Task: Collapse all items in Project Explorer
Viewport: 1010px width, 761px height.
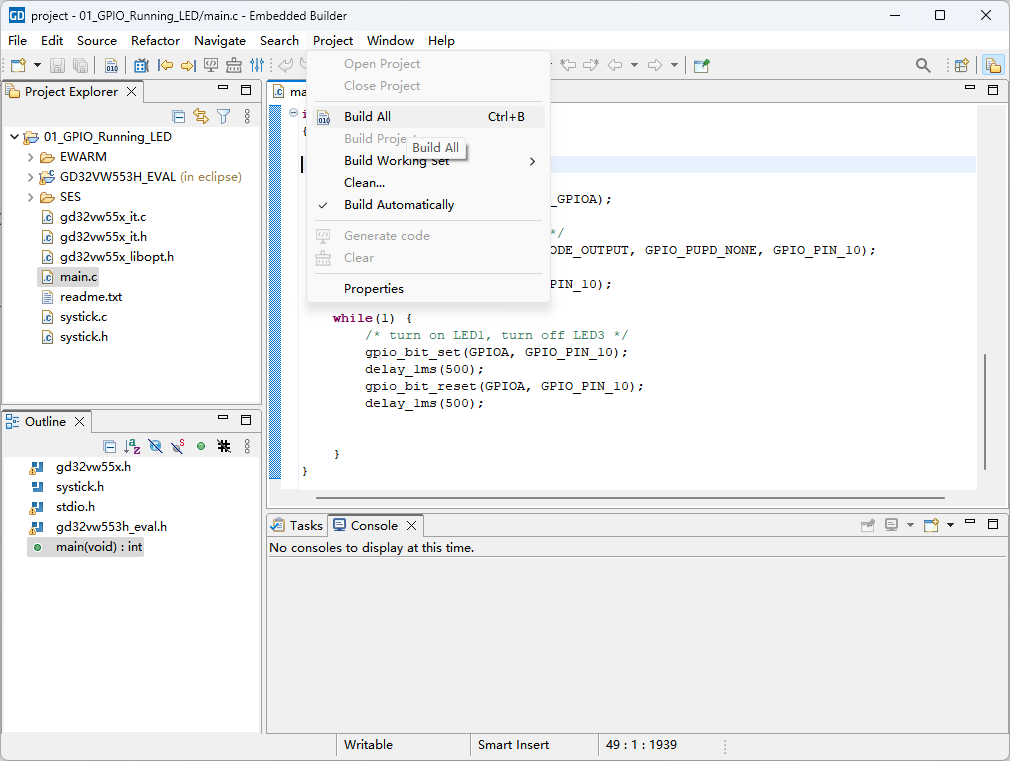Action: tap(179, 117)
